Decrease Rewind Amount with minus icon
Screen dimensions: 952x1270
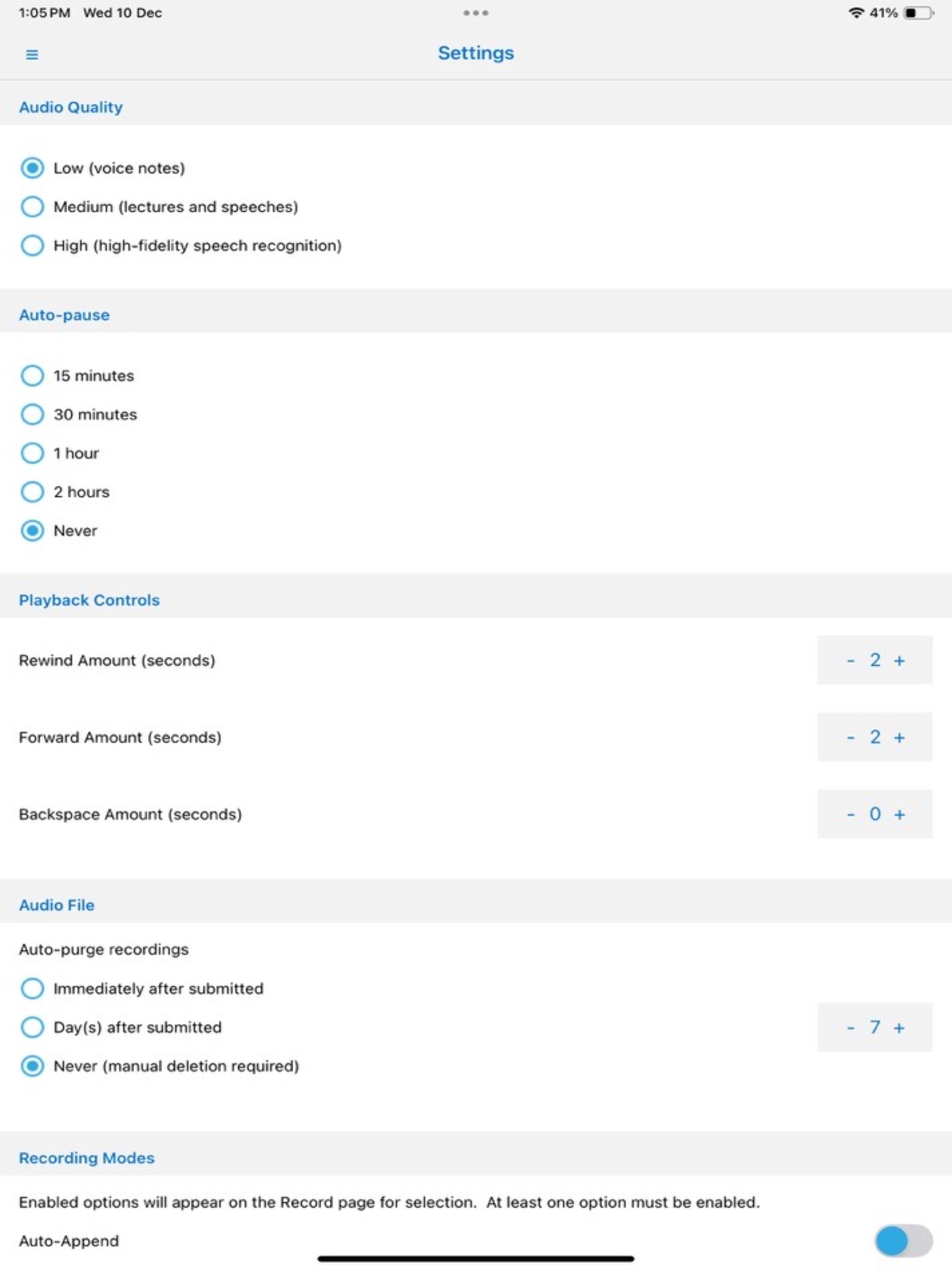point(851,661)
